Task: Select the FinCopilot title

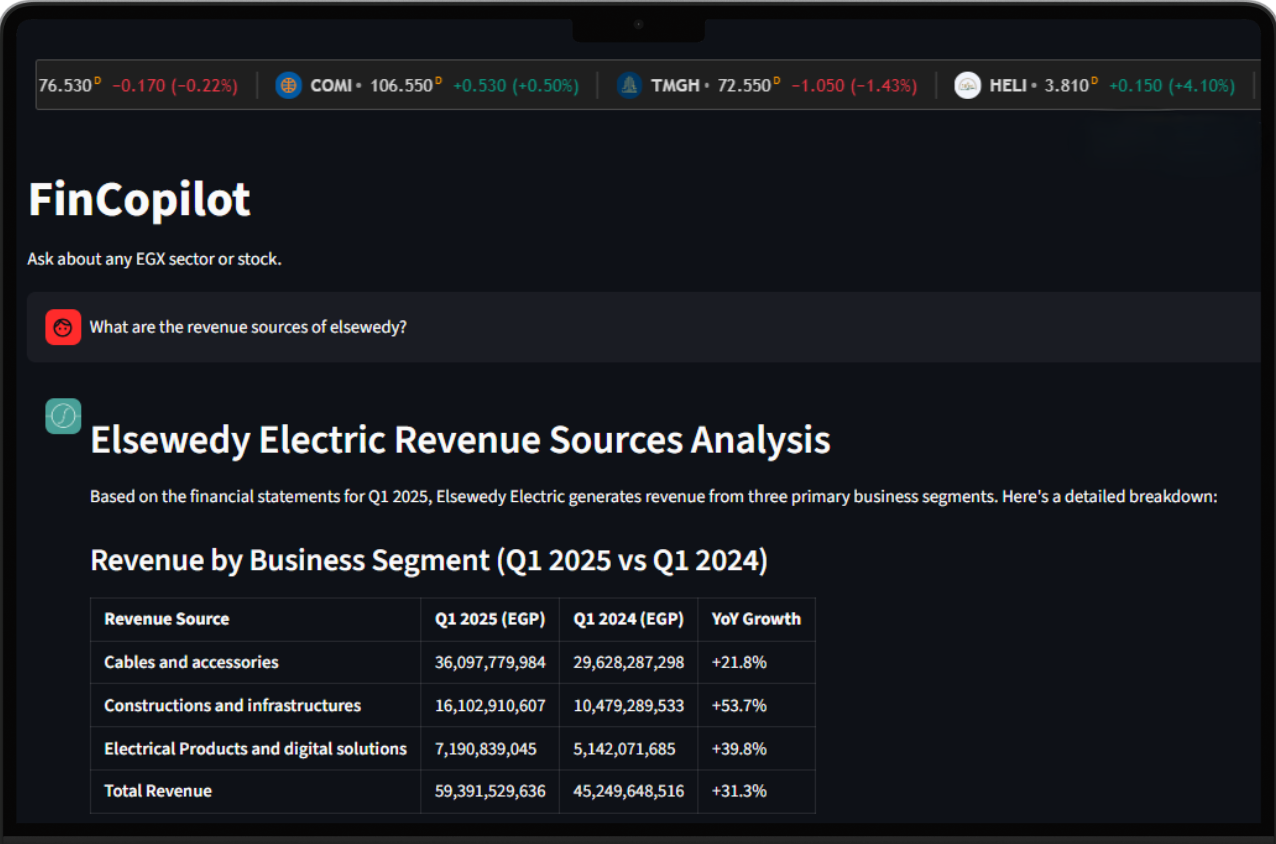Action: [139, 200]
